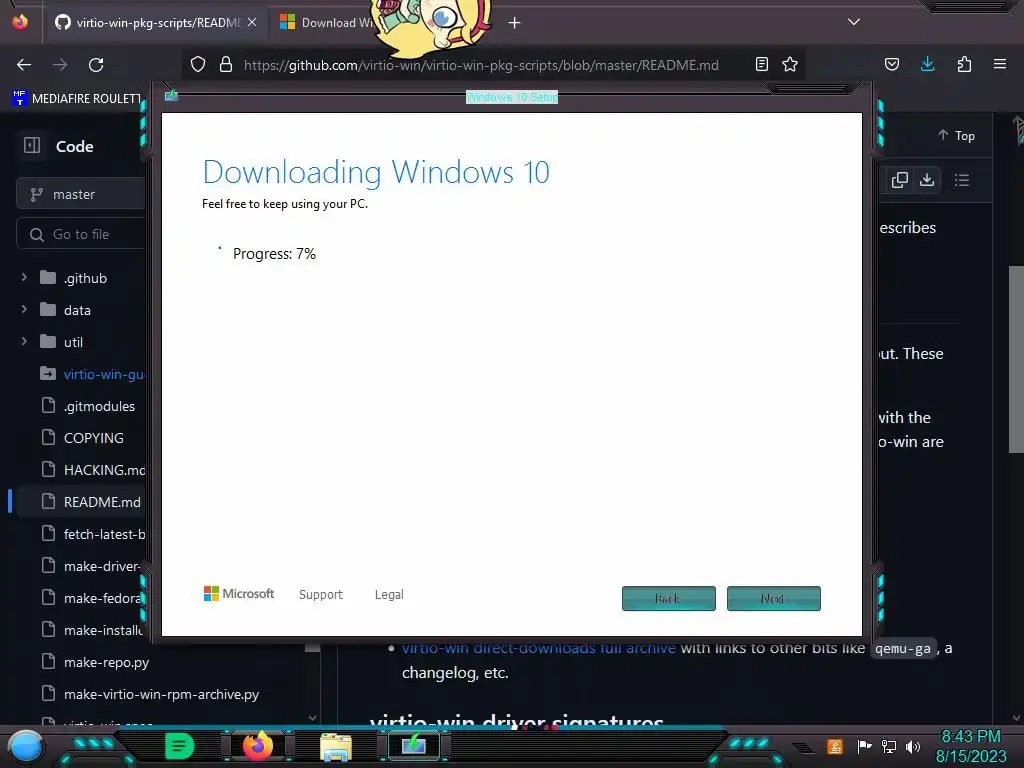Open the README outline list icon
Viewport: 1024px width, 768px height.
pyautogui.click(x=961, y=180)
